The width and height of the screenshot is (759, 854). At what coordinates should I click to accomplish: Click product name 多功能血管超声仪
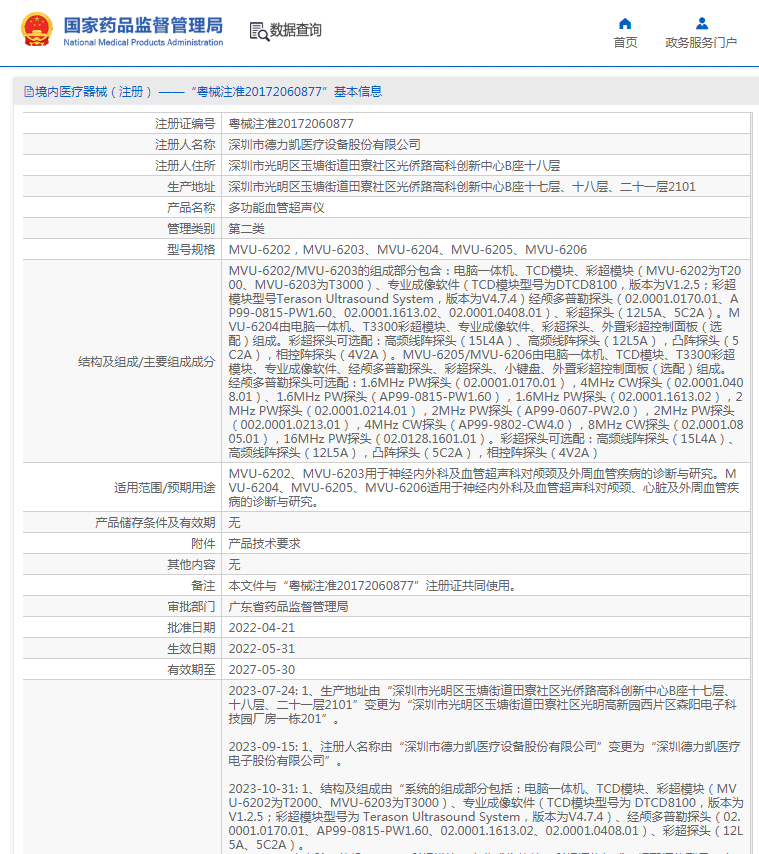point(277,208)
